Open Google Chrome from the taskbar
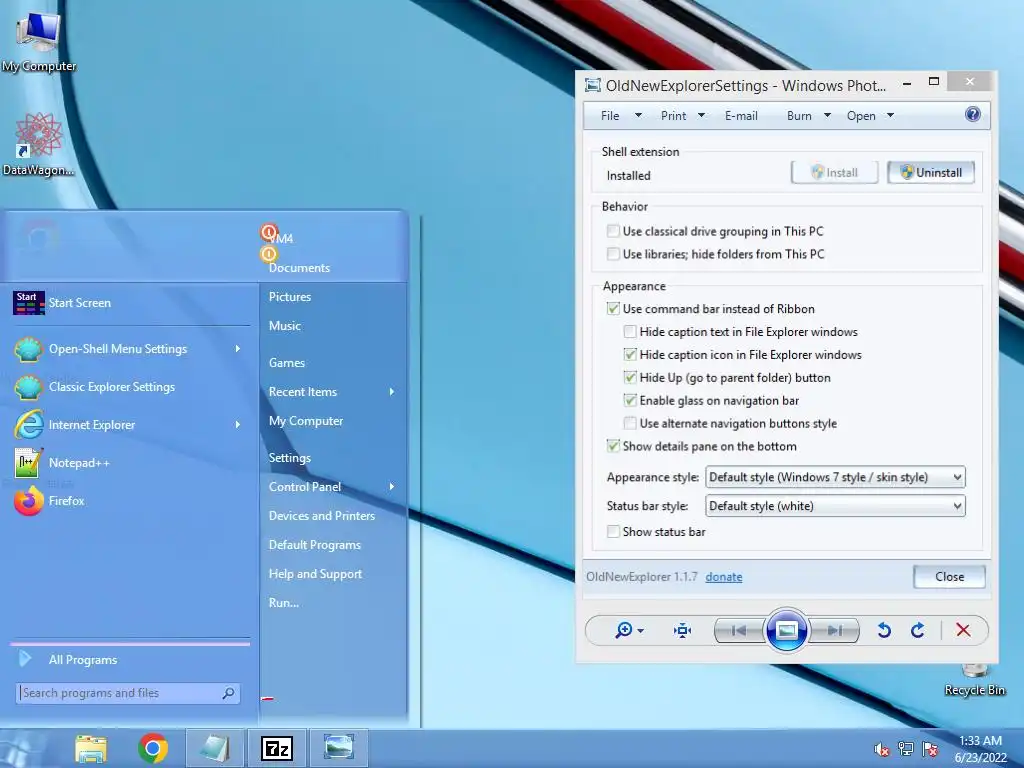 point(153,748)
